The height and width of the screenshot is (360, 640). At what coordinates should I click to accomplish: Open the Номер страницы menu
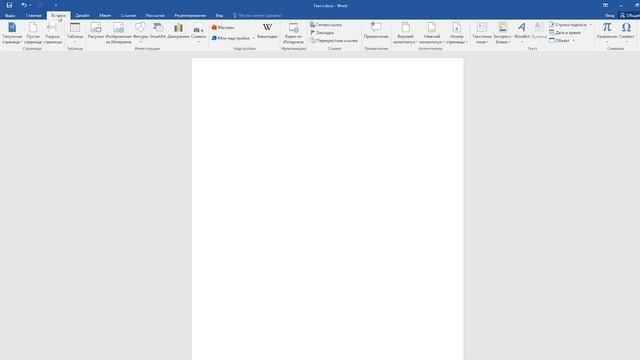pos(457,33)
